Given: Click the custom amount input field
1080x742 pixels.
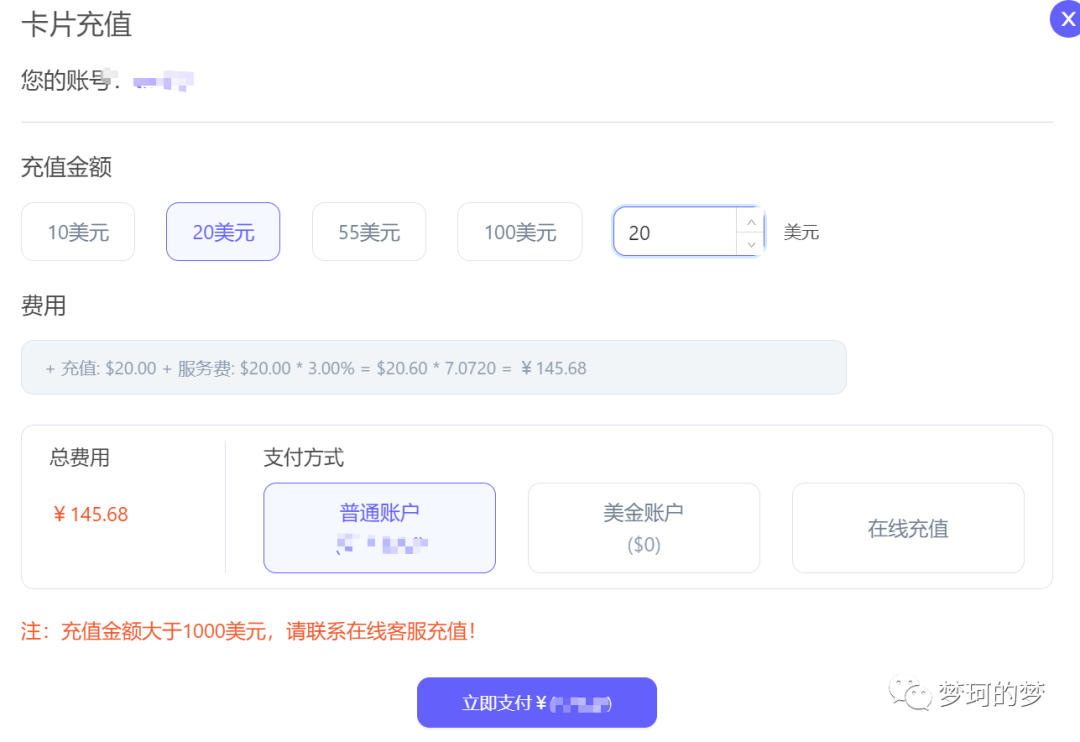Looking at the screenshot, I should [675, 233].
